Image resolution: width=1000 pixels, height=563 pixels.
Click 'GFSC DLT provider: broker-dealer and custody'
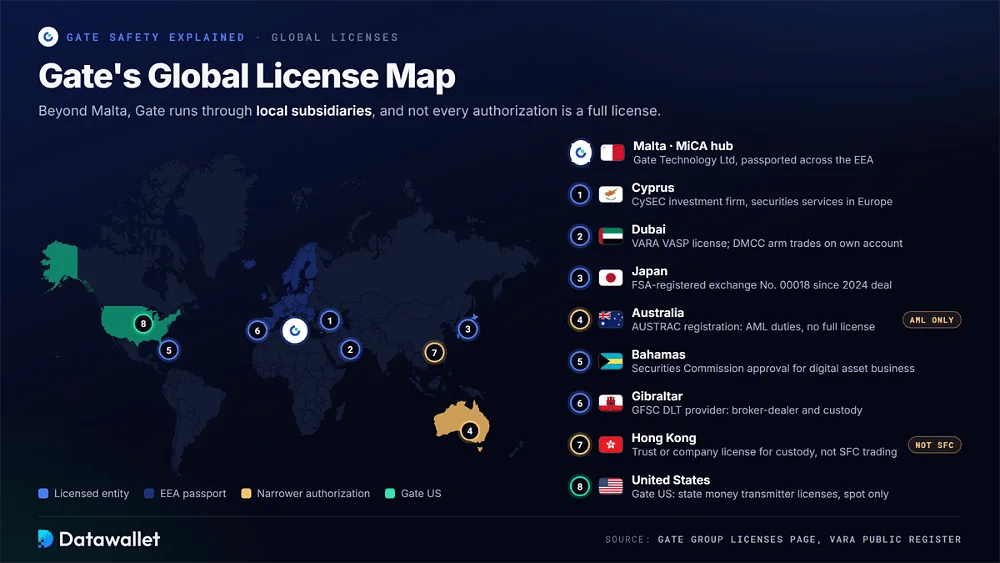point(747,411)
